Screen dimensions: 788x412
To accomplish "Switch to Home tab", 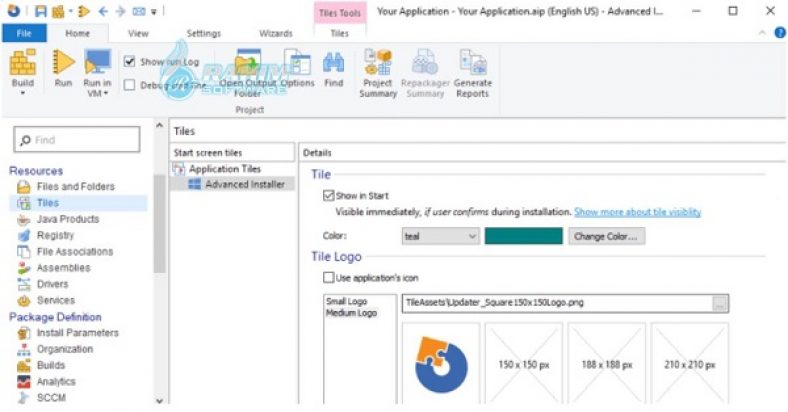I will pyautogui.click(x=77, y=33).
